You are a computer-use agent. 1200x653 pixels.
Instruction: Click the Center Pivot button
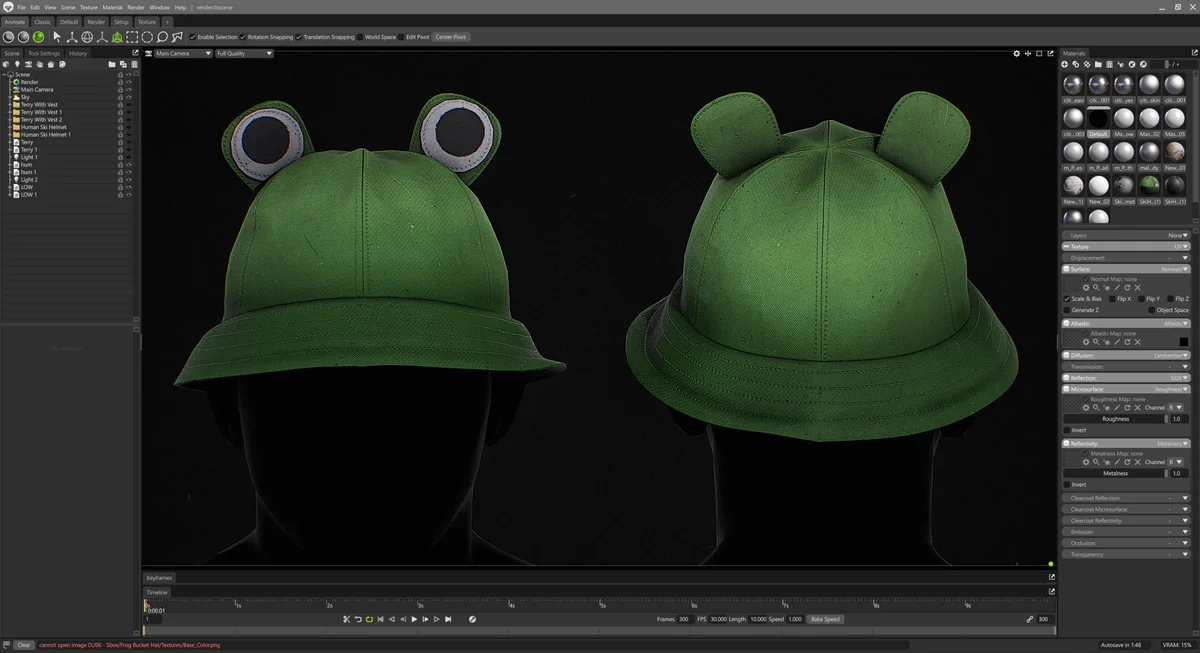pyautogui.click(x=451, y=37)
